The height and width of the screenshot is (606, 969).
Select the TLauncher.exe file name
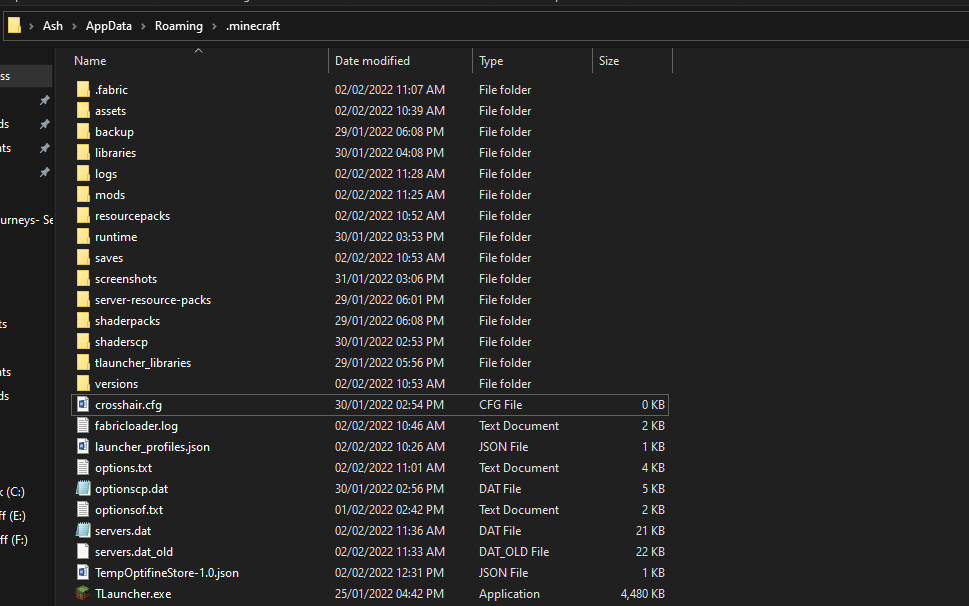pos(133,594)
